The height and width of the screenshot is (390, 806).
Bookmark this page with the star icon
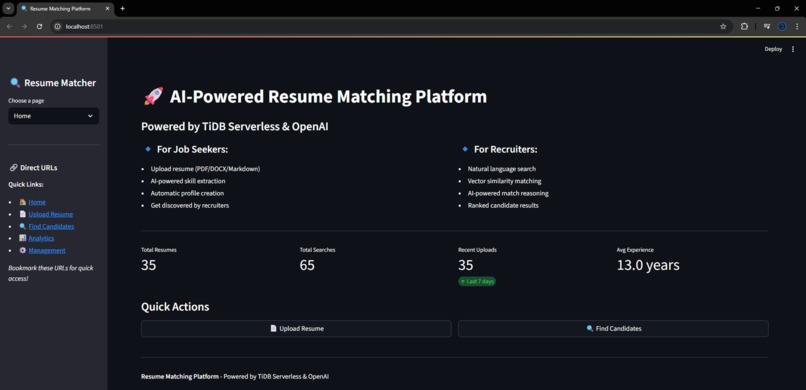[x=723, y=26]
